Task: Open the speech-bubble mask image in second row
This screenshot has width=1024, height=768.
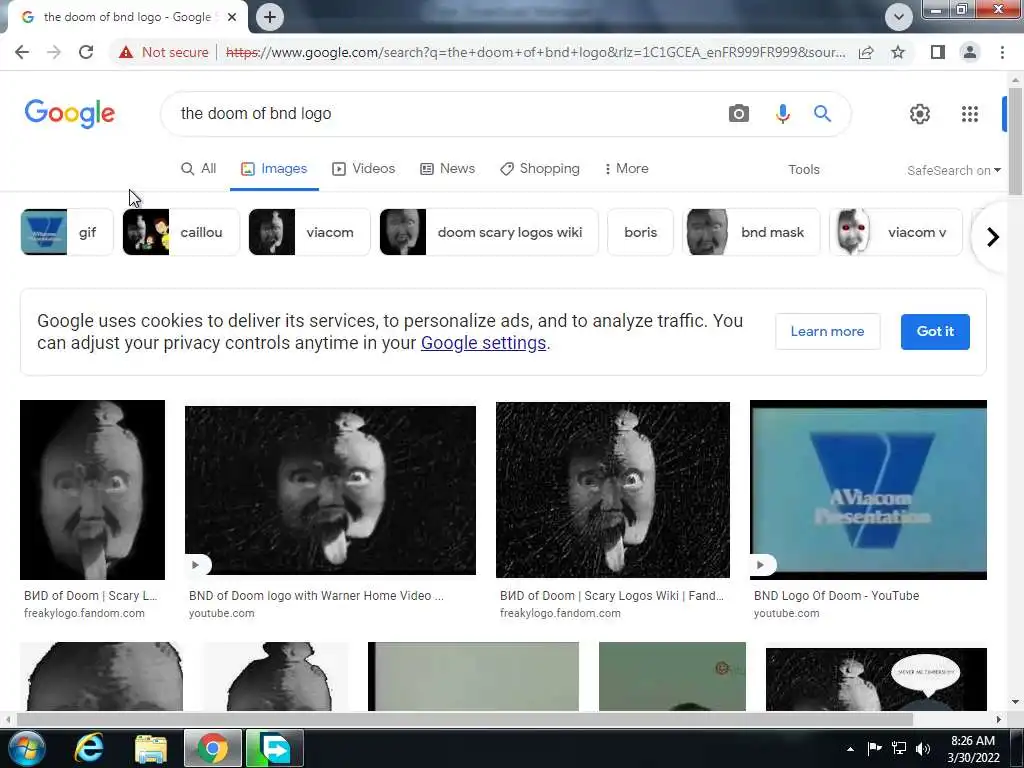Action: point(876,679)
